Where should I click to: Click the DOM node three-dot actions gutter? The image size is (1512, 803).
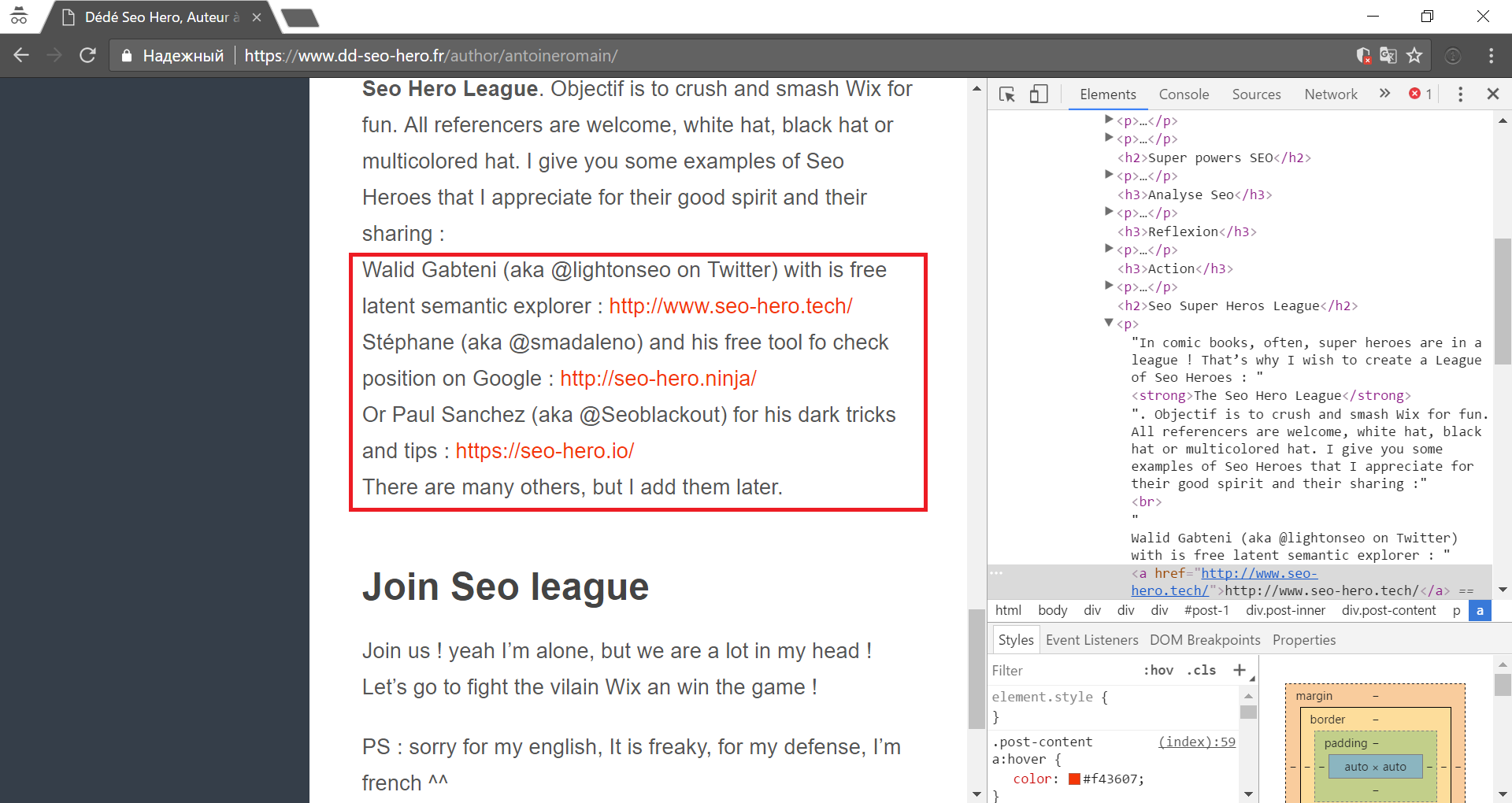[996, 572]
